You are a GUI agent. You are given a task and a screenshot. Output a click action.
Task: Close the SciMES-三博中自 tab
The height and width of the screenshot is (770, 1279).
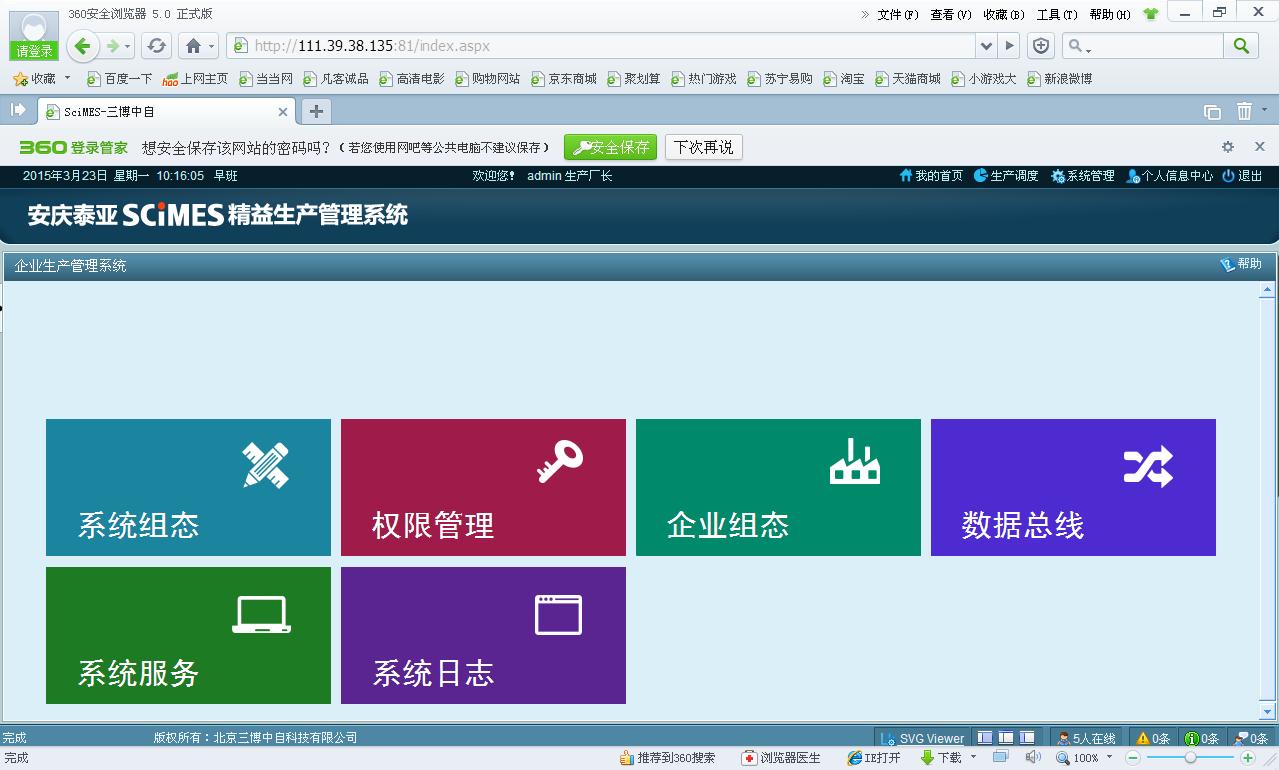[283, 112]
